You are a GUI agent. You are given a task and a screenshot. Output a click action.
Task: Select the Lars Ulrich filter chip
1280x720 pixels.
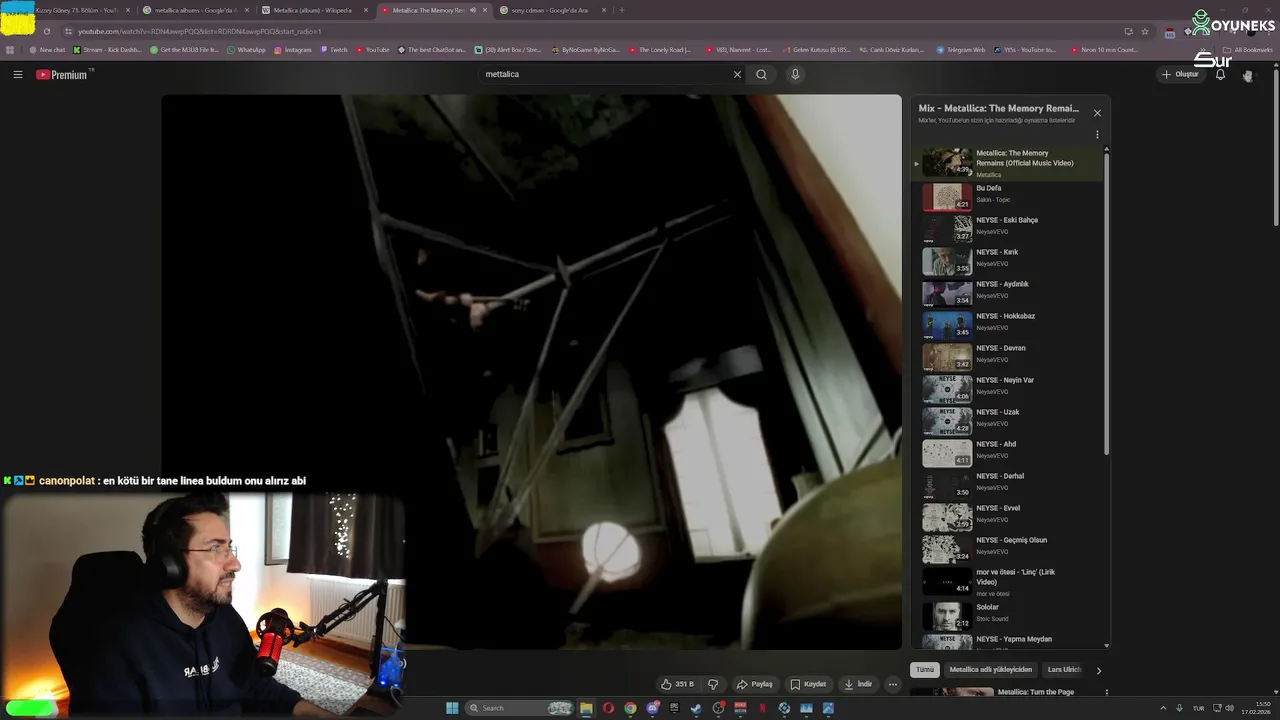tap(1064, 670)
